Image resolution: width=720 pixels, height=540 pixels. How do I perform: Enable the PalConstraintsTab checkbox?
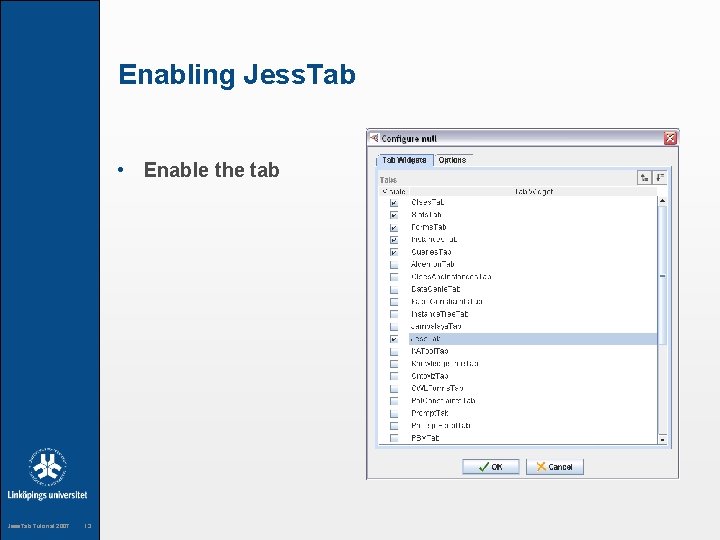pyautogui.click(x=394, y=401)
